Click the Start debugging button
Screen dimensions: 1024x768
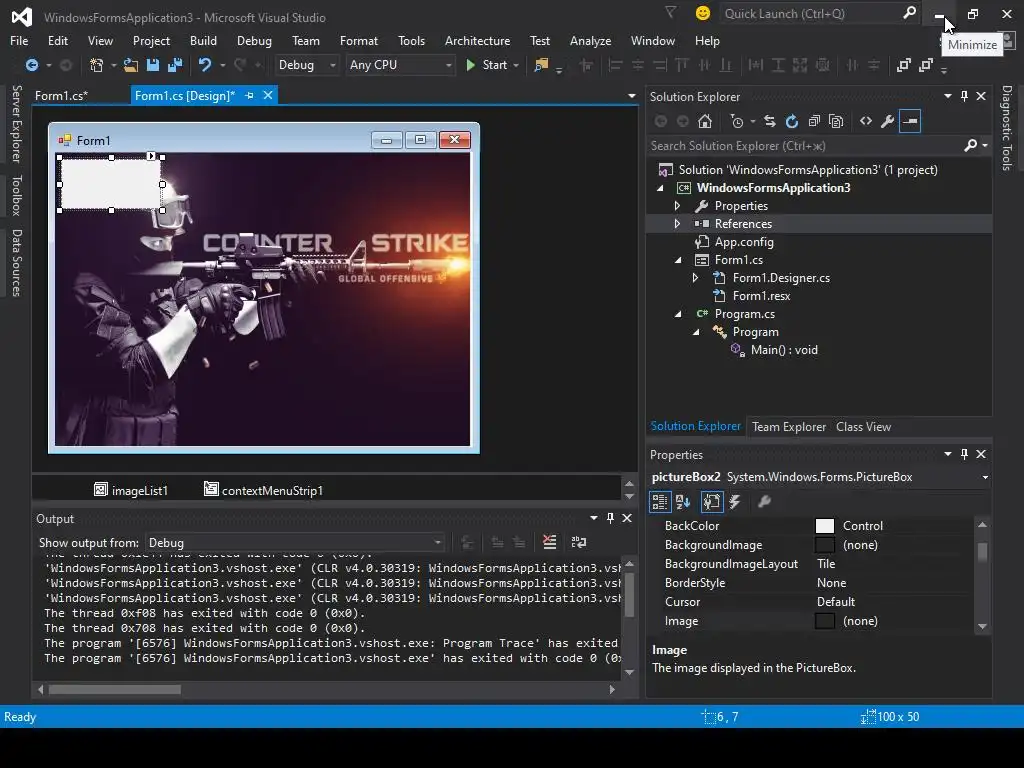tap(487, 65)
